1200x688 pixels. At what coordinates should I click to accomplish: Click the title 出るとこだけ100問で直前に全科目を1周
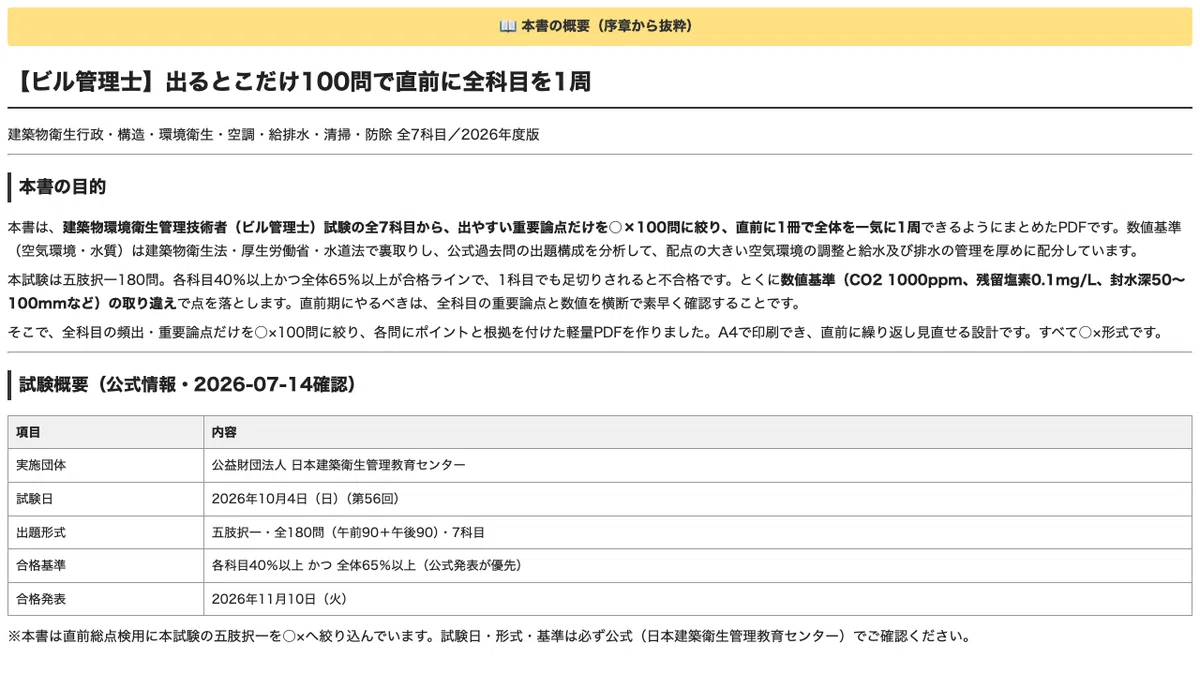click(x=377, y=81)
